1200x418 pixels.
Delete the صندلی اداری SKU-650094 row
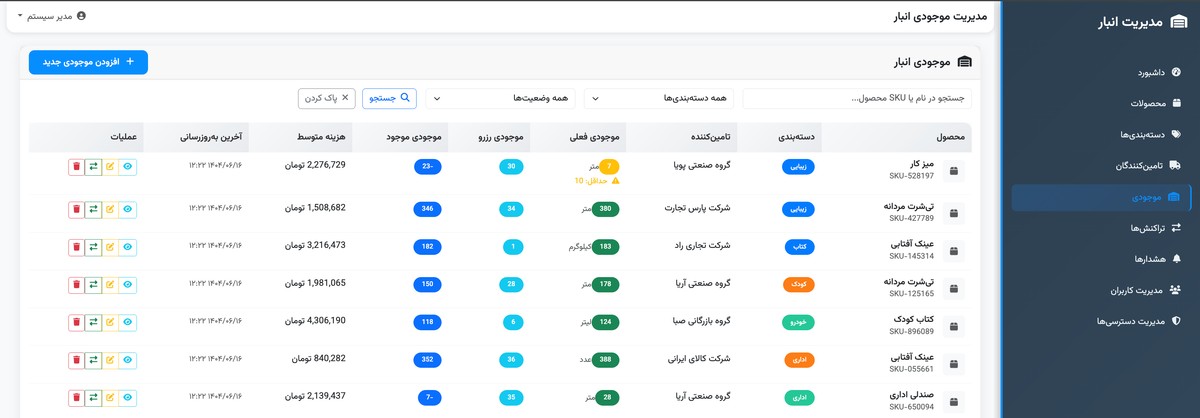click(76, 397)
